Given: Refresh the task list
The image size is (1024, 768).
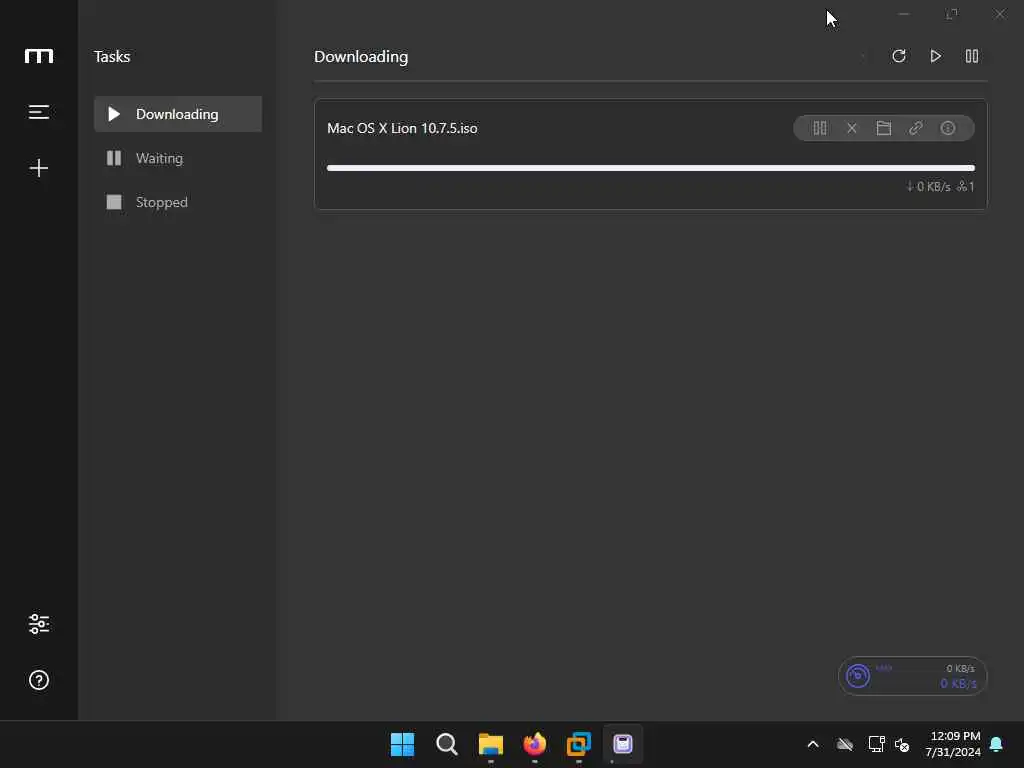Looking at the screenshot, I should [899, 56].
